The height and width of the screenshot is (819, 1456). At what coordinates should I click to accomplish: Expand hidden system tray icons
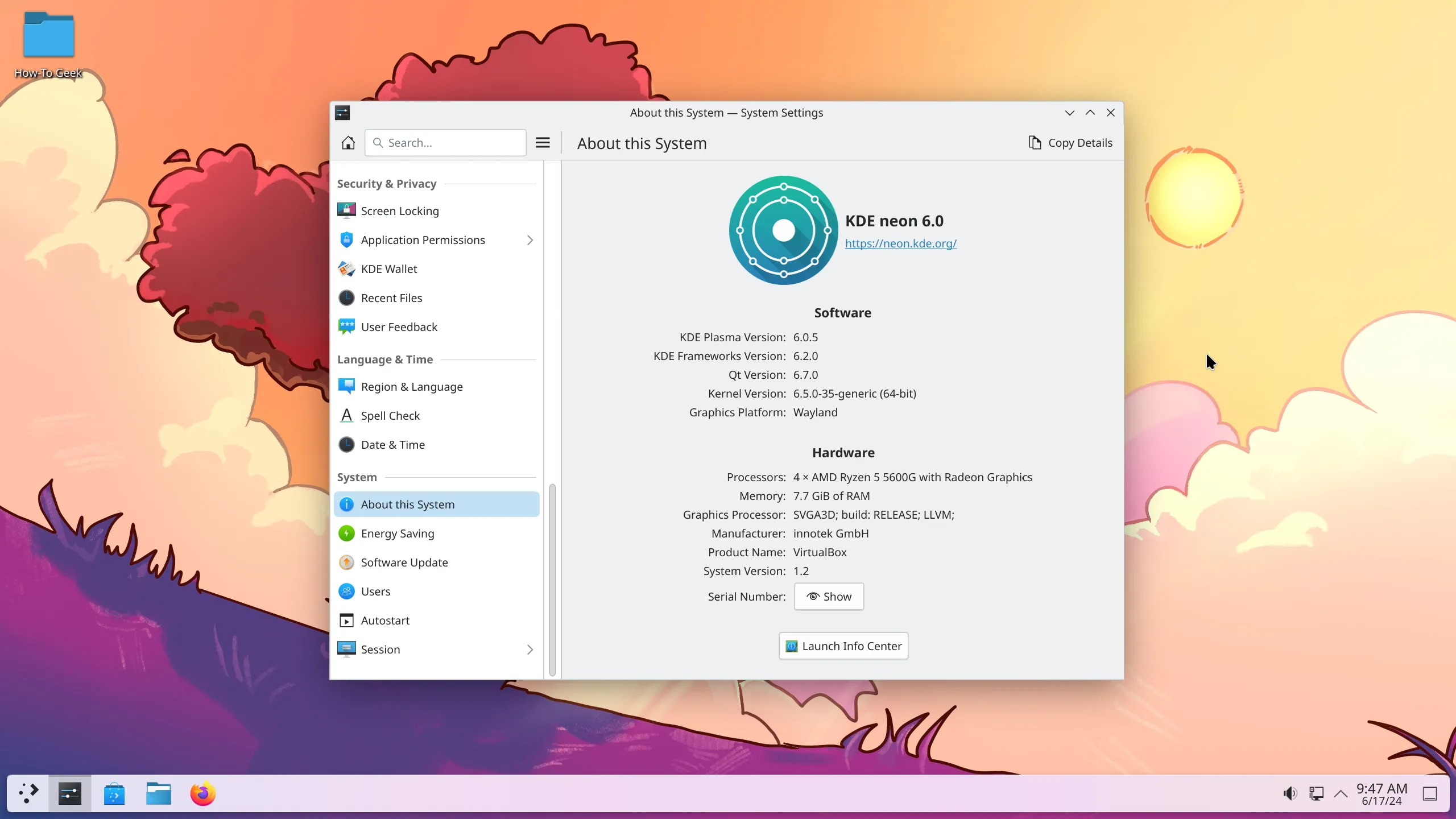coord(1339,793)
